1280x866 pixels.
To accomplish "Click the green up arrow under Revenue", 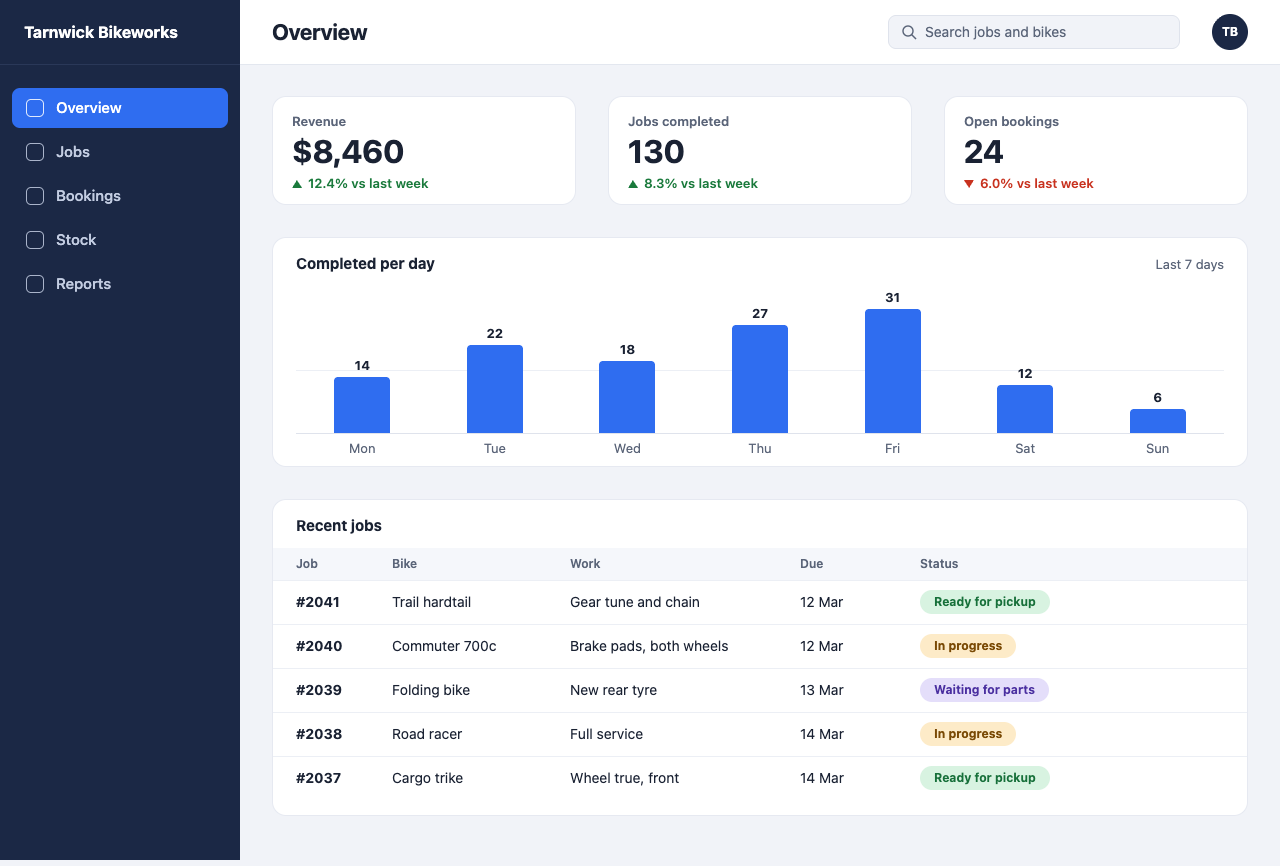I will [x=297, y=184].
